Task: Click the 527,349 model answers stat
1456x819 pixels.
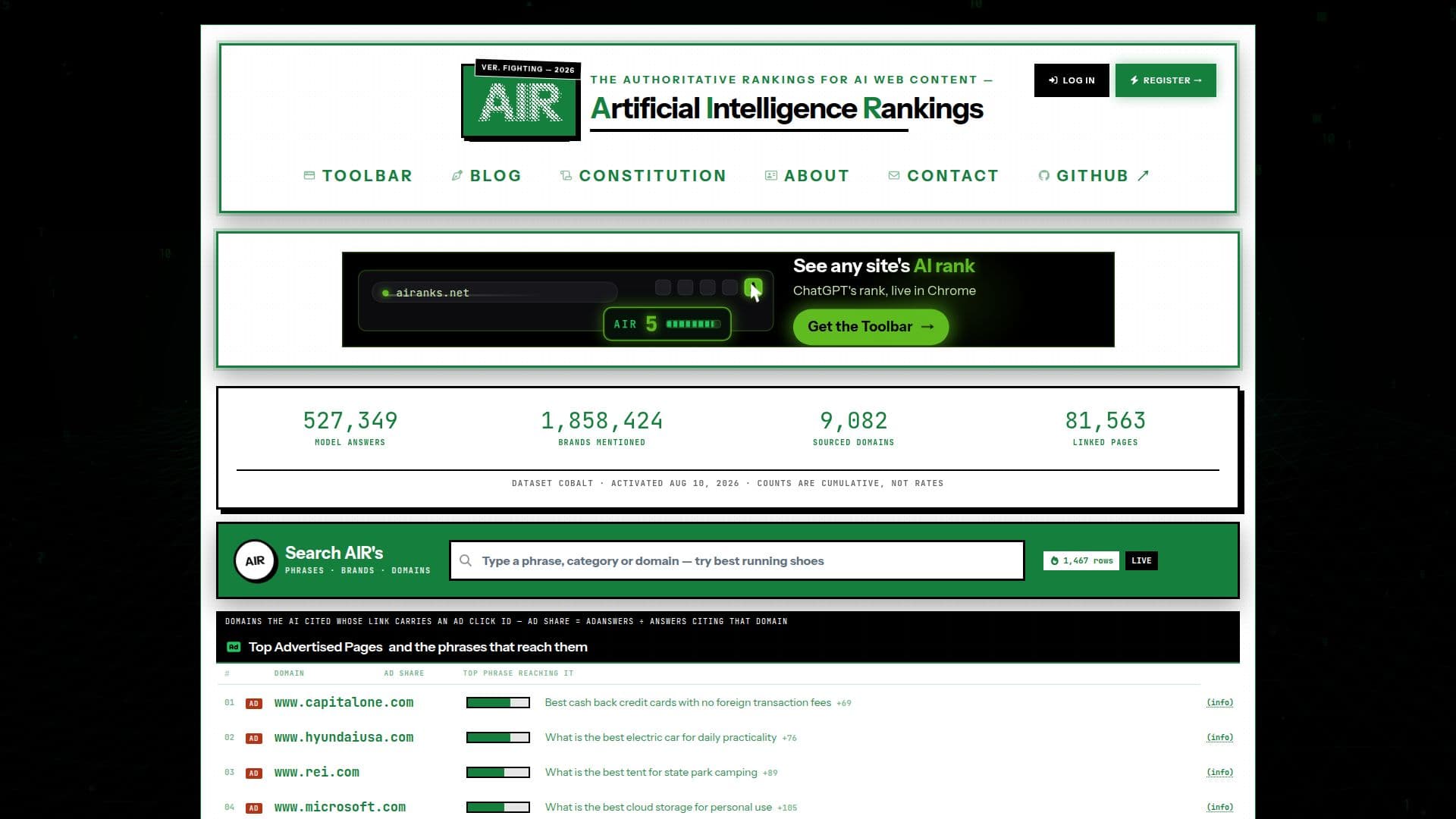Action: coord(350,428)
